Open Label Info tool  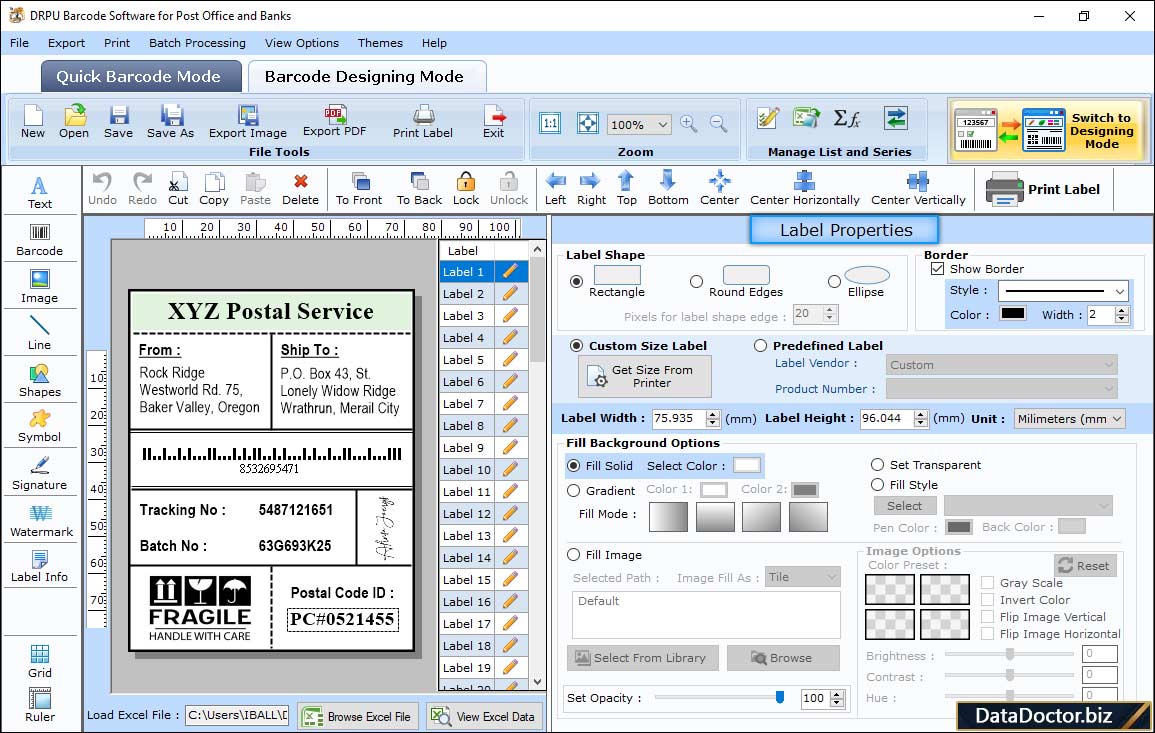[40, 567]
